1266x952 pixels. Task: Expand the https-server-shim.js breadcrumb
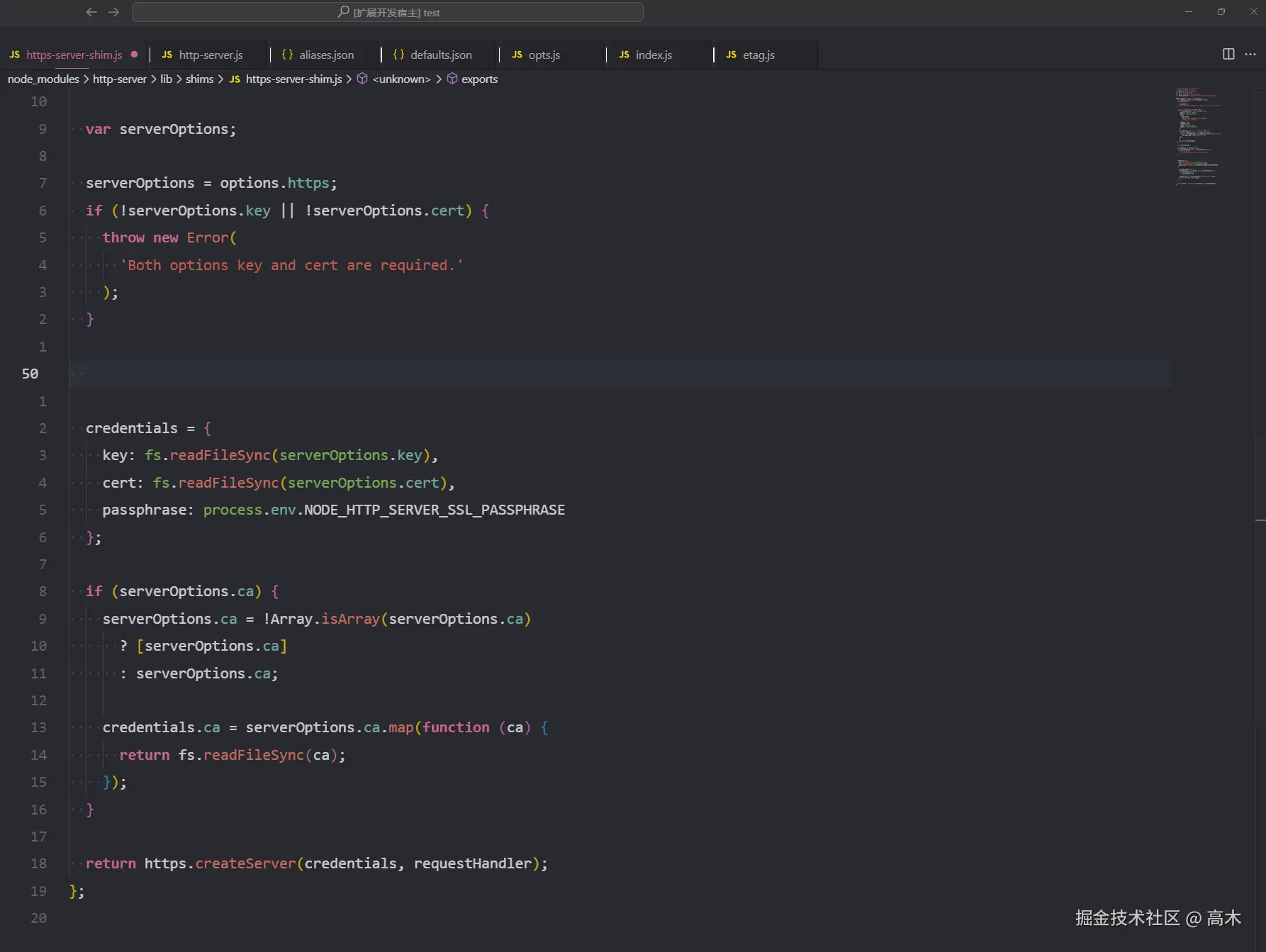coord(286,79)
